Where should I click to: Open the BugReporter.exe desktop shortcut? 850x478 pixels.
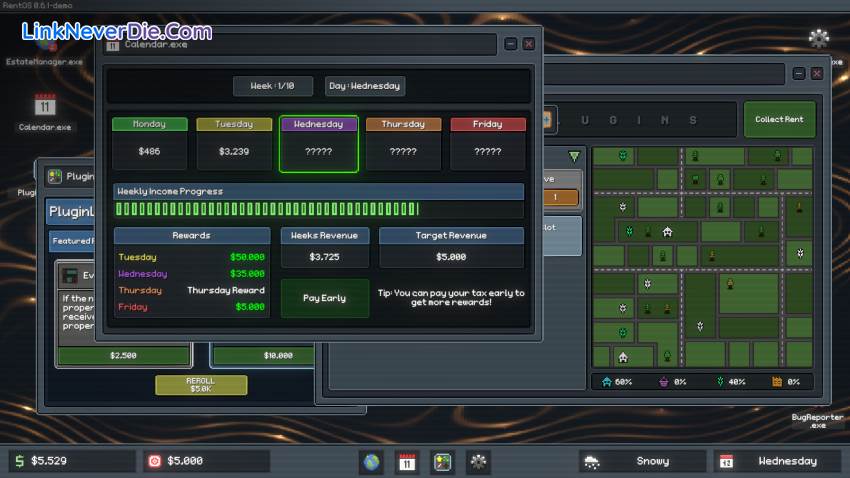[817, 419]
